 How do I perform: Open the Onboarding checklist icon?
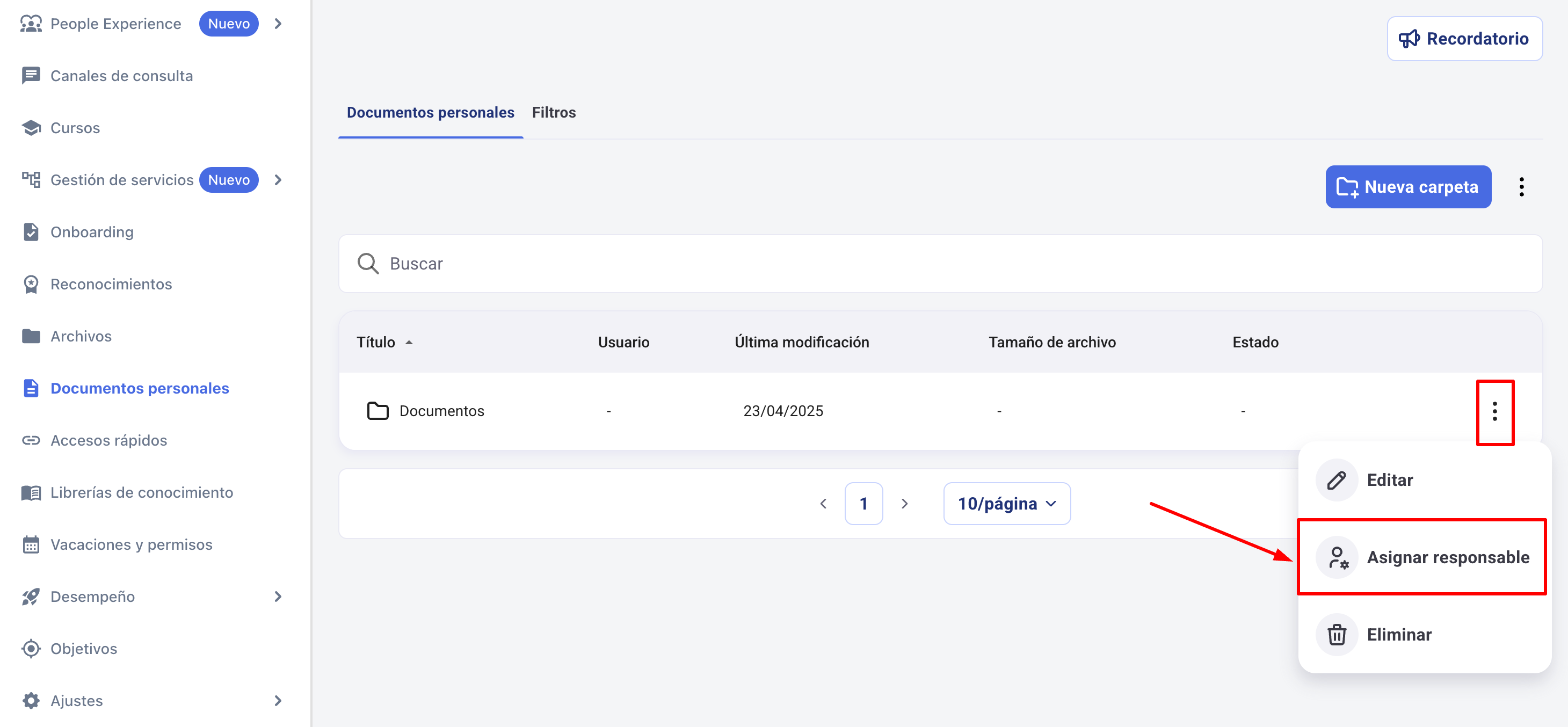point(31,232)
